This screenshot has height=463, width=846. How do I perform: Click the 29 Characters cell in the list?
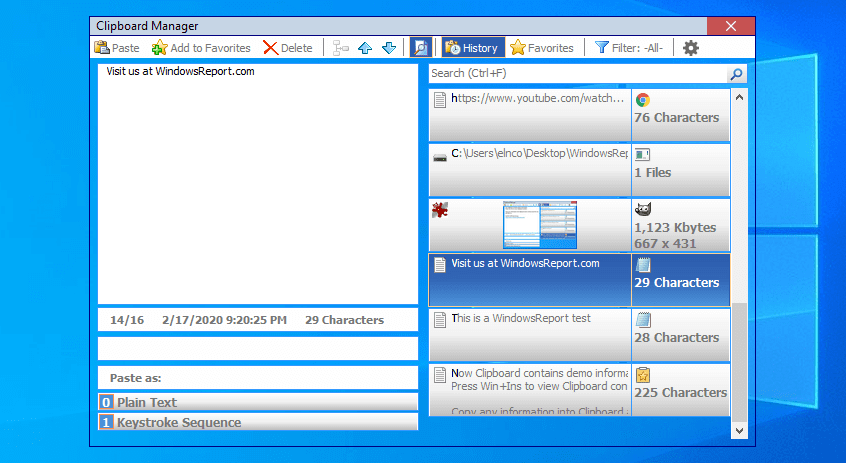point(680,280)
